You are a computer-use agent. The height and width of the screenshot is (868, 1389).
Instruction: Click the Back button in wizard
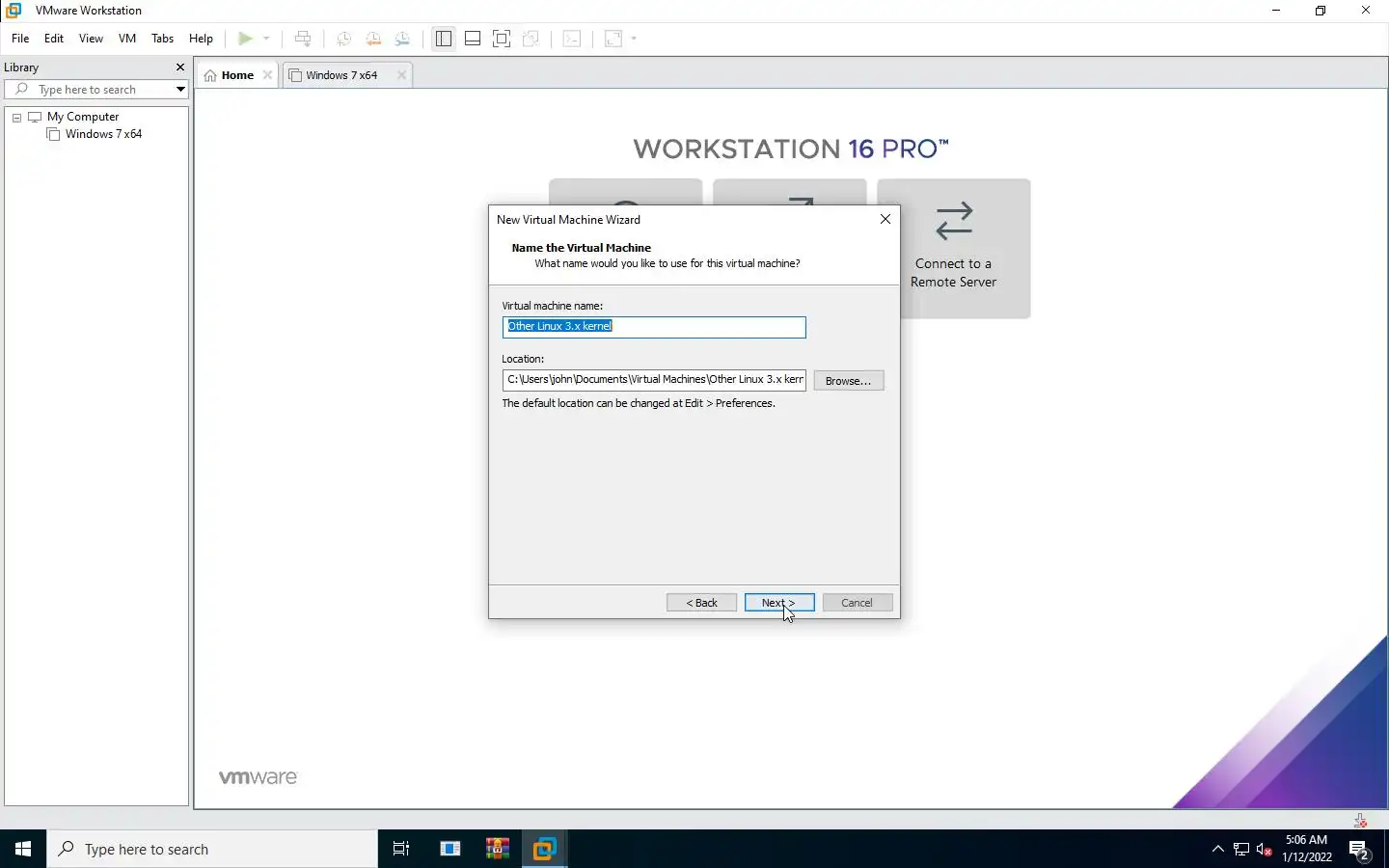pos(701,603)
